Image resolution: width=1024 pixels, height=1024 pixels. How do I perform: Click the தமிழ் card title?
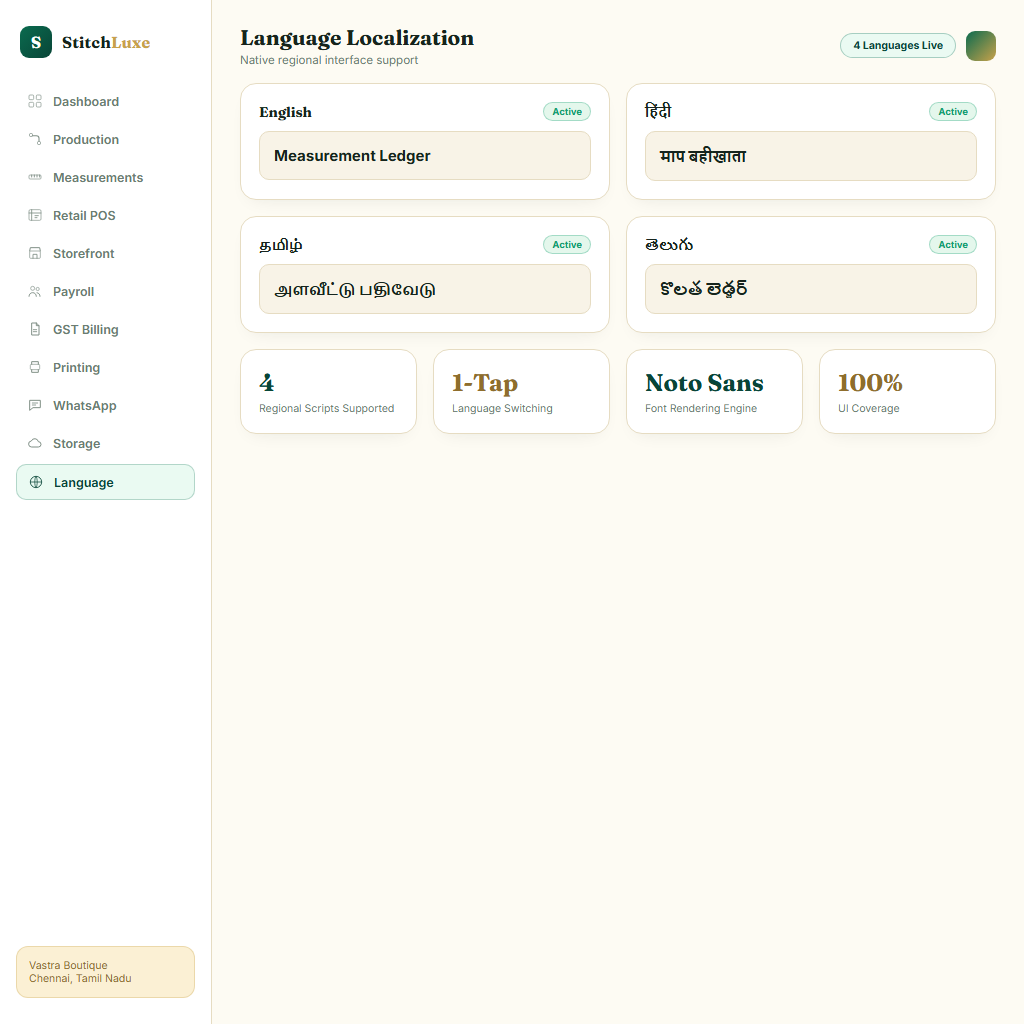click(x=281, y=245)
